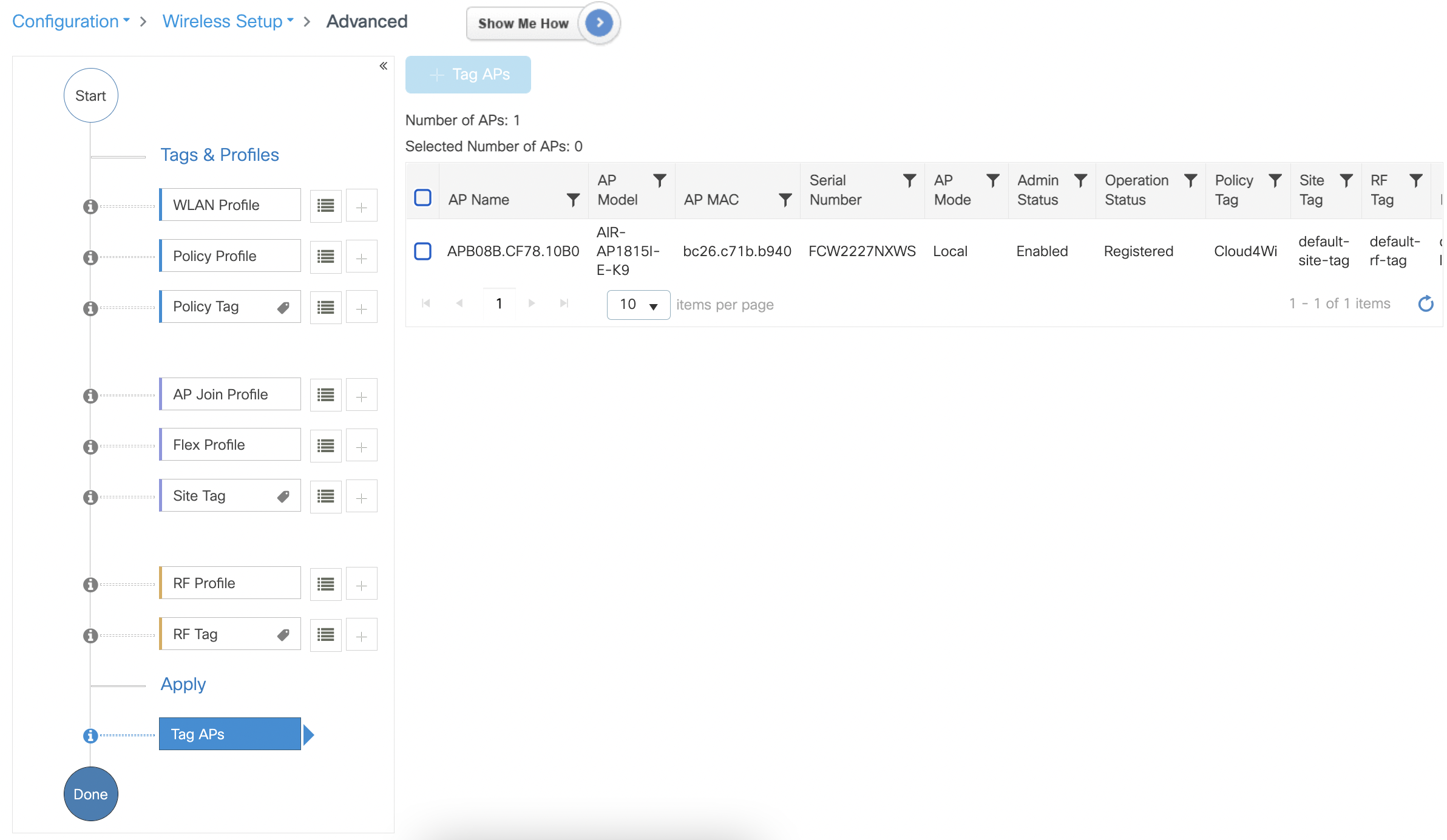Collapse the workflow side panel

tap(384, 66)
